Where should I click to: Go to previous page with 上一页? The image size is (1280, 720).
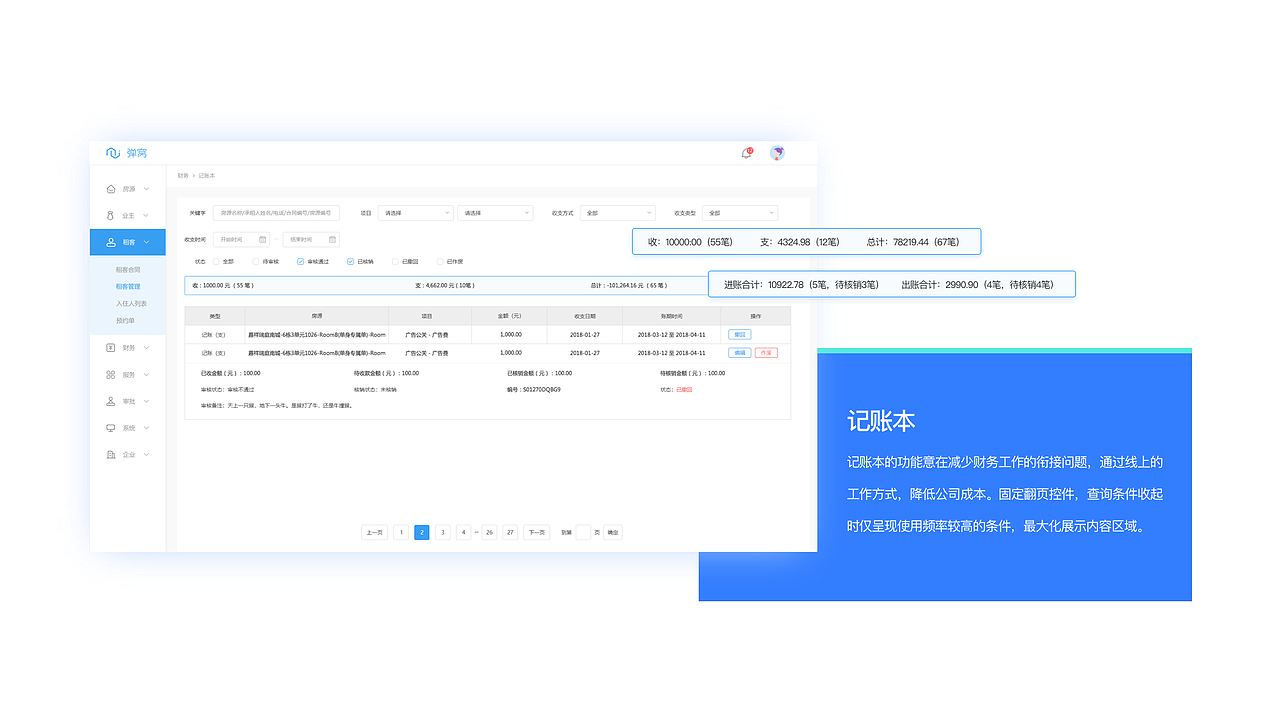coord(374,533)
